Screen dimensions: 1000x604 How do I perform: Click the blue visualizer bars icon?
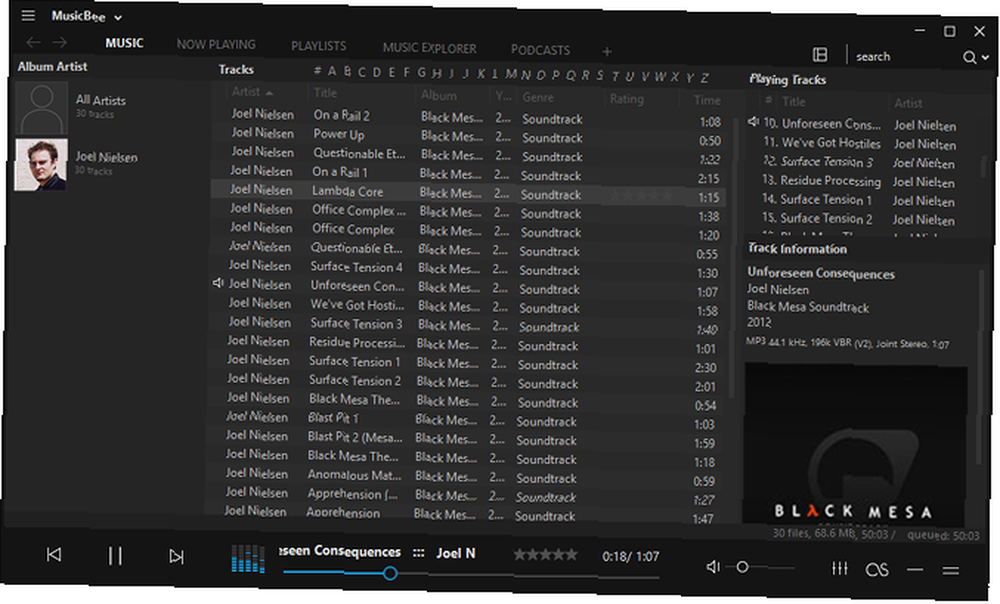[x=248, y=559]
